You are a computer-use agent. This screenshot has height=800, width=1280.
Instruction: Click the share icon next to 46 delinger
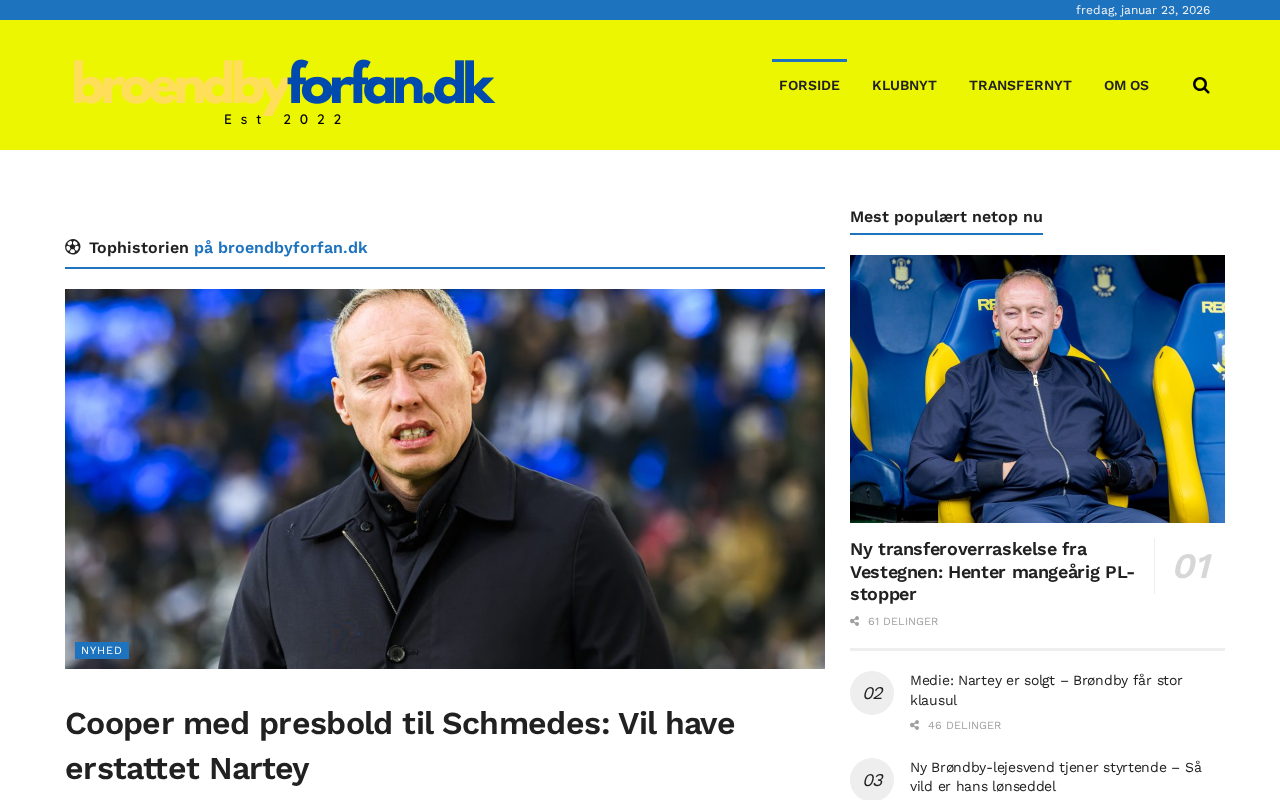pyautogui.click(x=915, y=726)
